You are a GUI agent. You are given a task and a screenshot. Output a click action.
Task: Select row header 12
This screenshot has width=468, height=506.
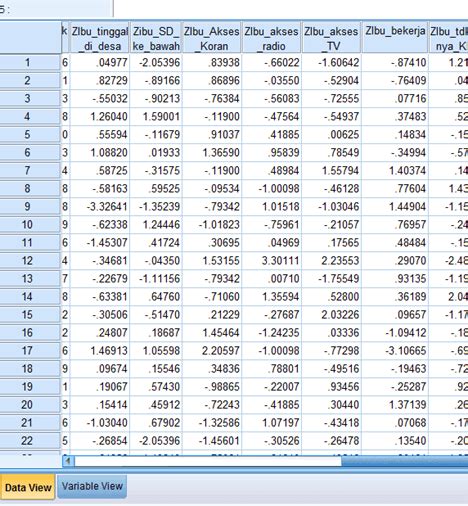(30, 261)
